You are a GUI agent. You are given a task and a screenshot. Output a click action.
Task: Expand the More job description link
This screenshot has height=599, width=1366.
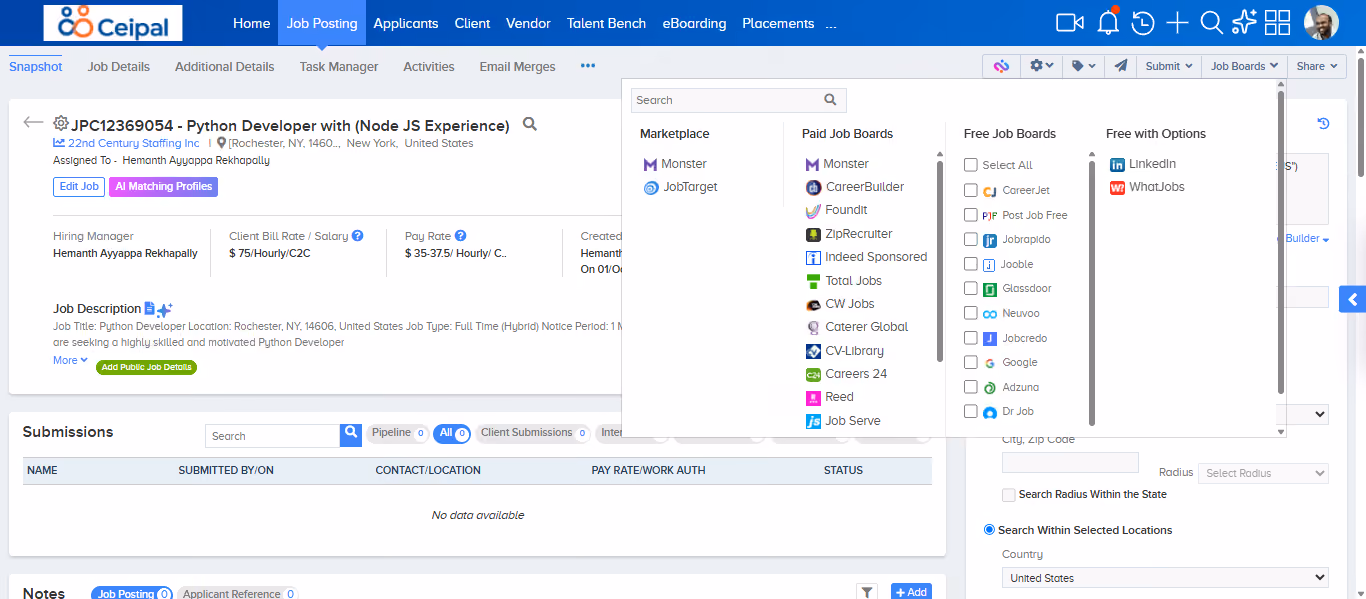[x=70, y=360]
